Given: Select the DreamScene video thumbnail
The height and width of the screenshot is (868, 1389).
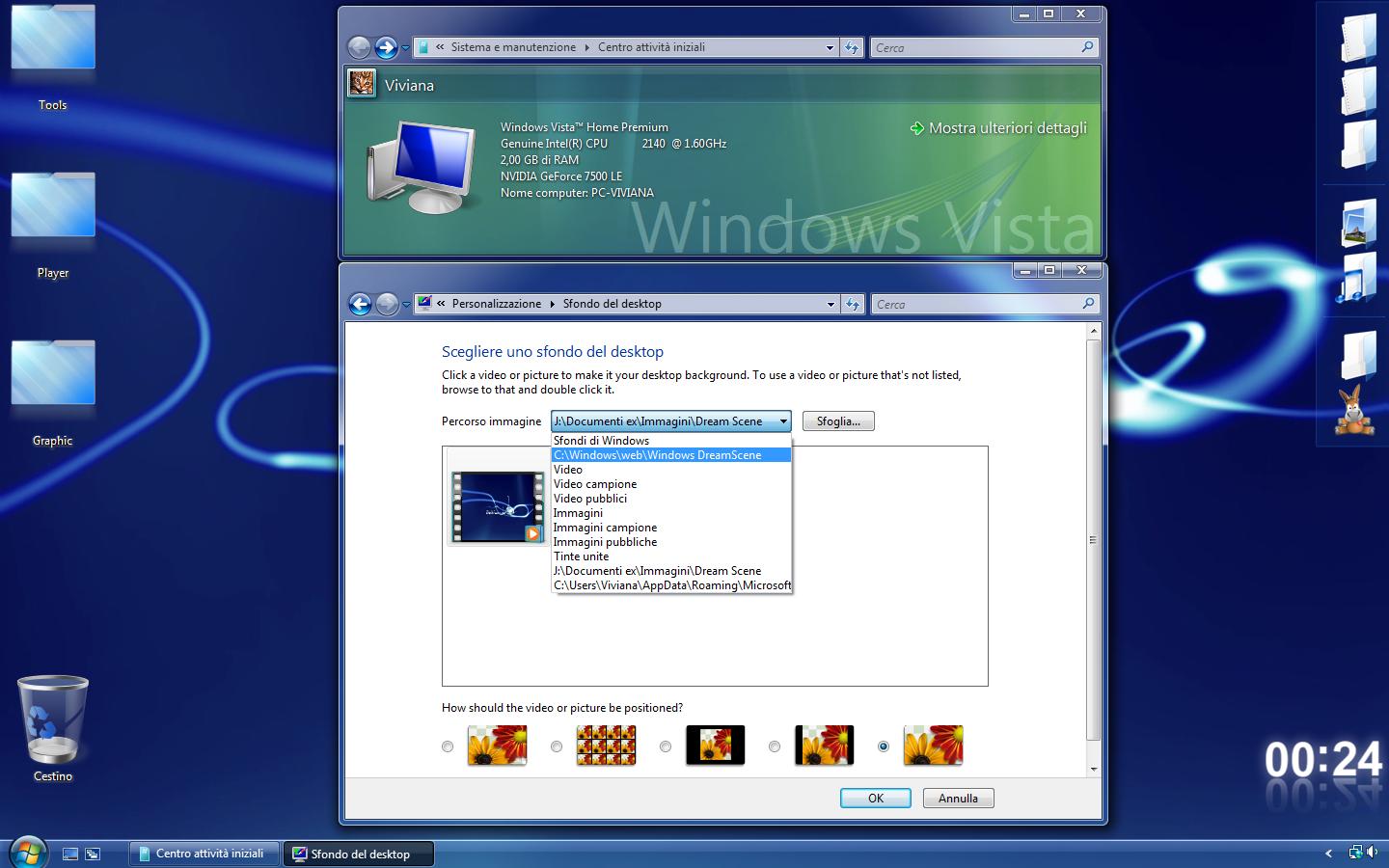Looking at the screenshot, I should (x=498, y=506).
